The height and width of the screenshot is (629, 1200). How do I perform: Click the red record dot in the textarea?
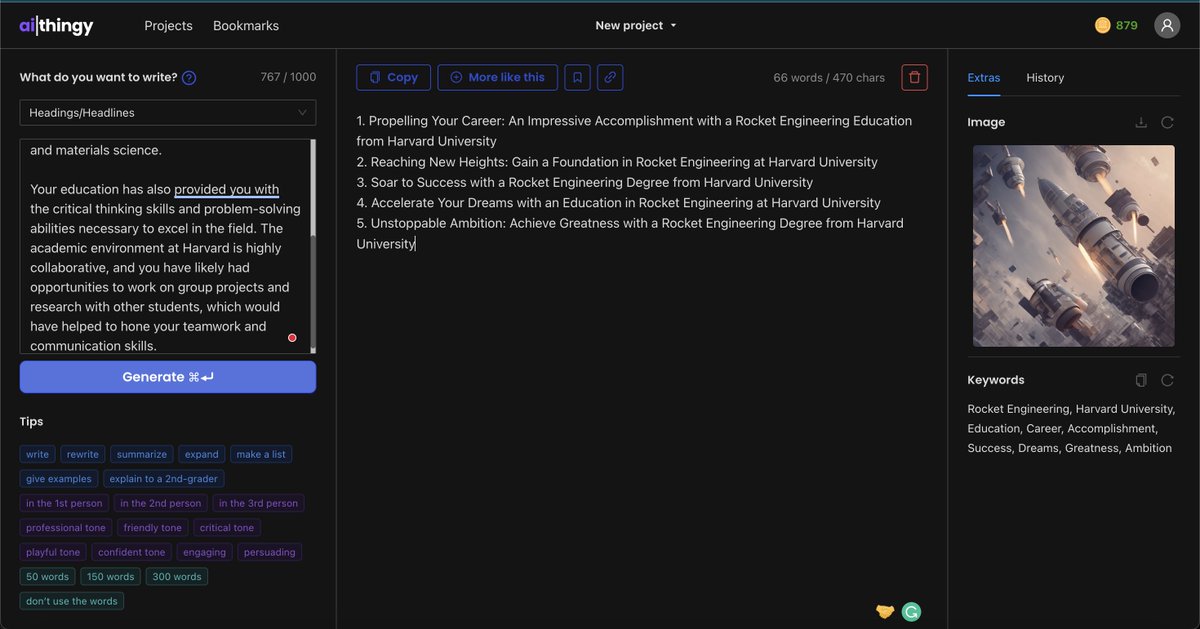pos(292,338)
